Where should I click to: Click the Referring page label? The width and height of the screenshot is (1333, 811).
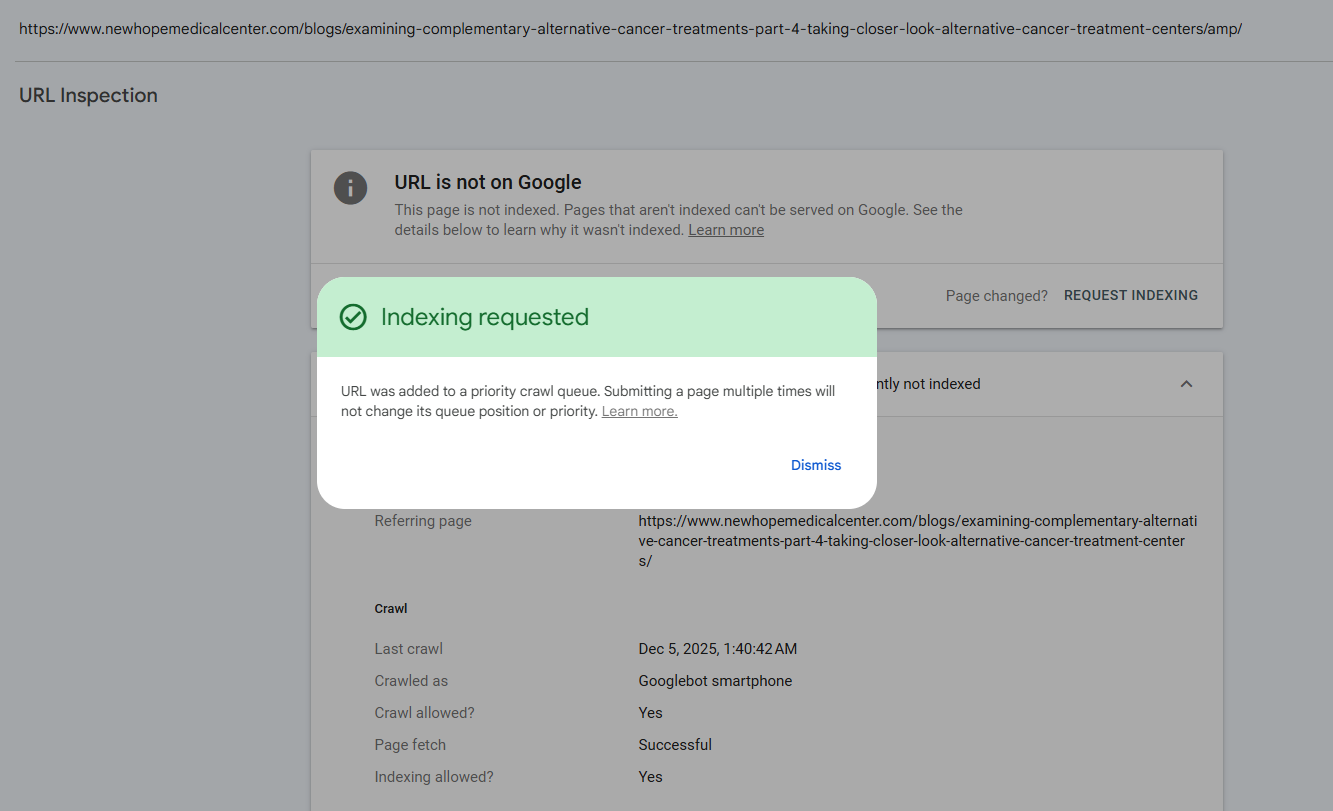[423, 521]
